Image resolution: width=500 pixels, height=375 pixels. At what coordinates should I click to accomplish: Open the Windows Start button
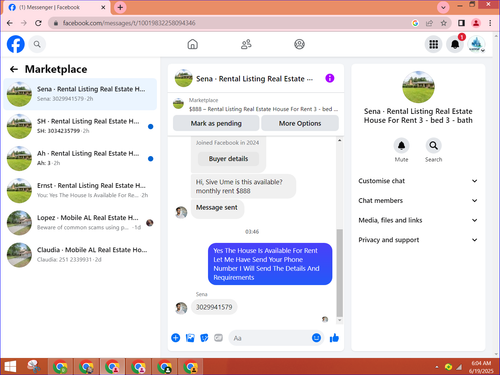[x=10, y=367]
